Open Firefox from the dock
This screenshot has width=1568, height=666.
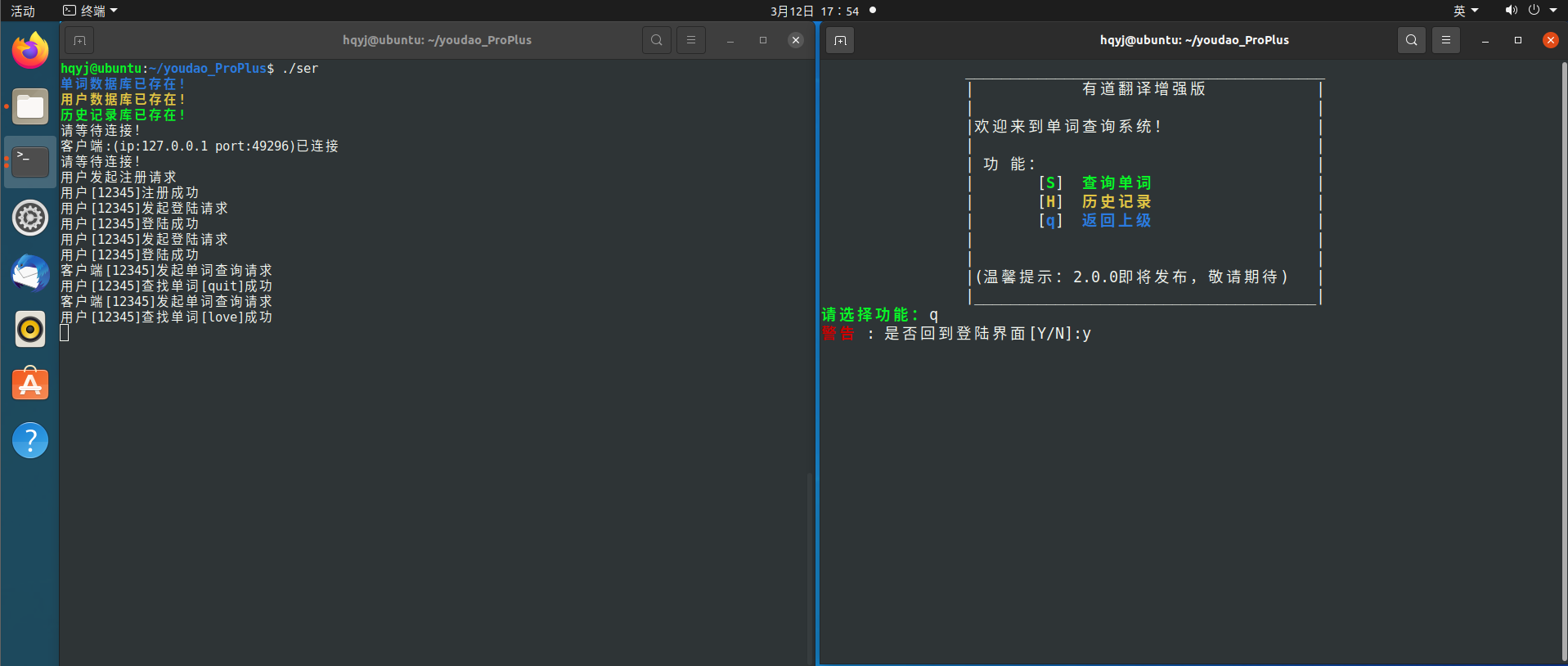(x=30, y=51)
